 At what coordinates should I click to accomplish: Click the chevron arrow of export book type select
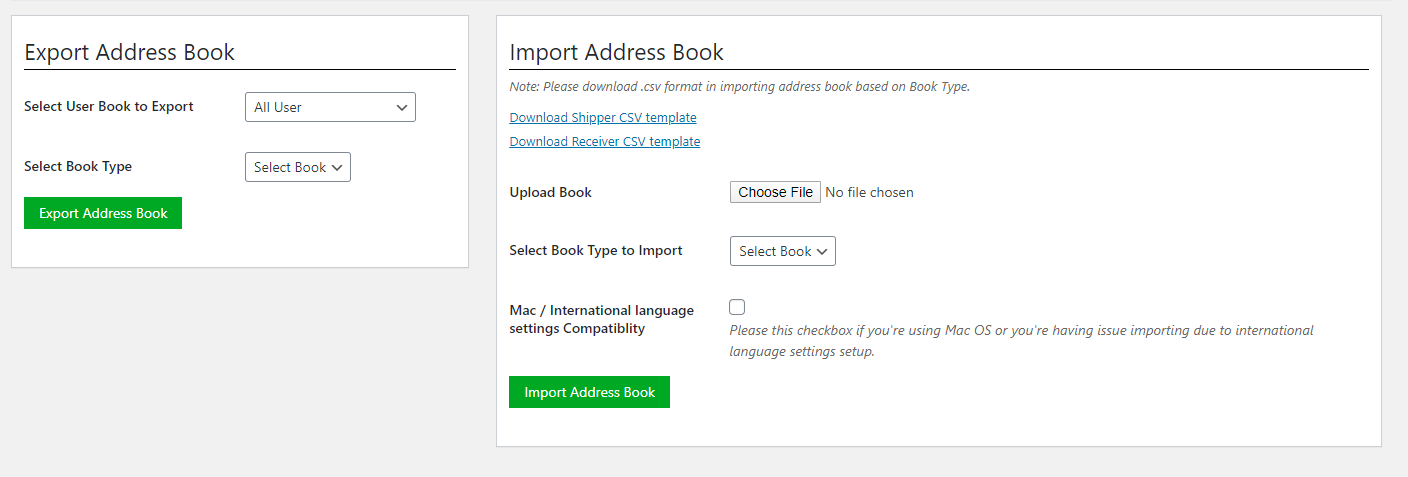[337, 167]
